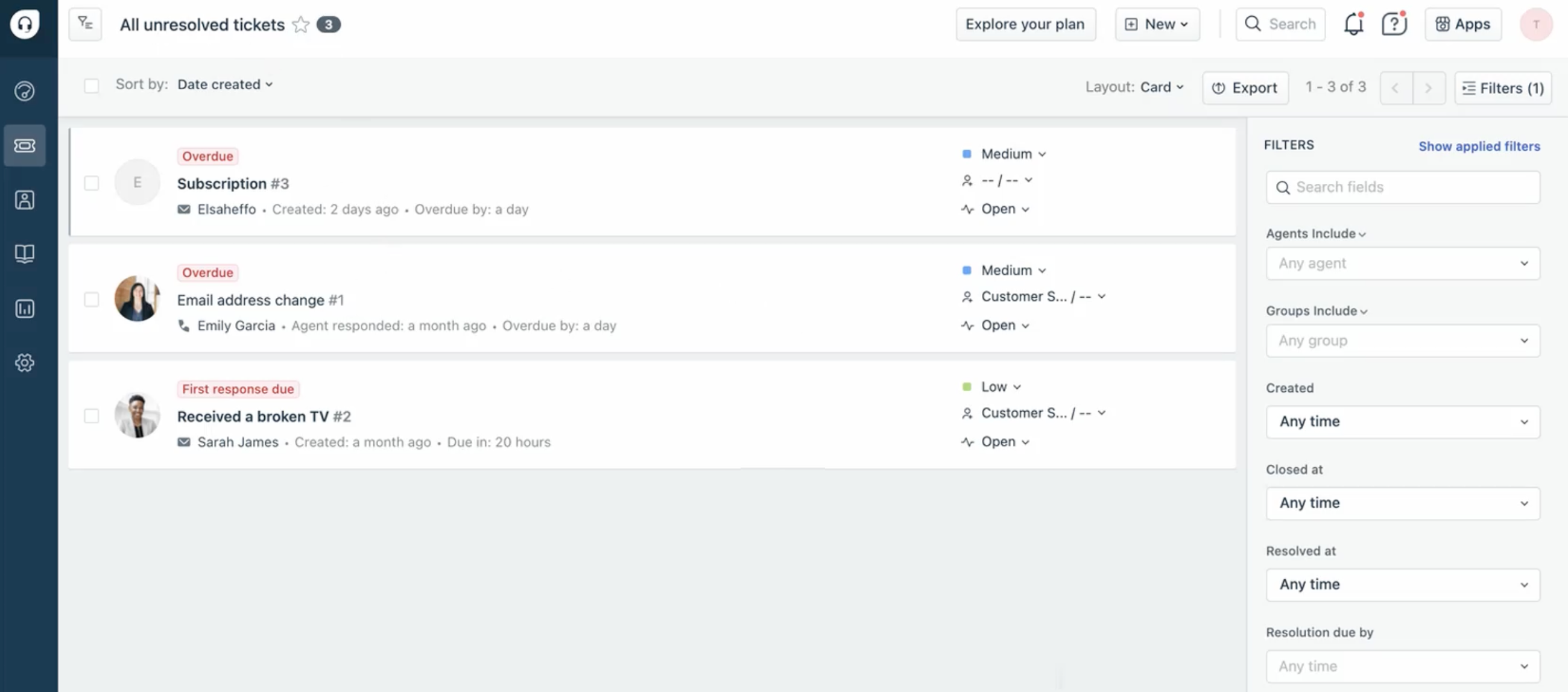Expand the Date created sort dropdown

coord(224,84)
